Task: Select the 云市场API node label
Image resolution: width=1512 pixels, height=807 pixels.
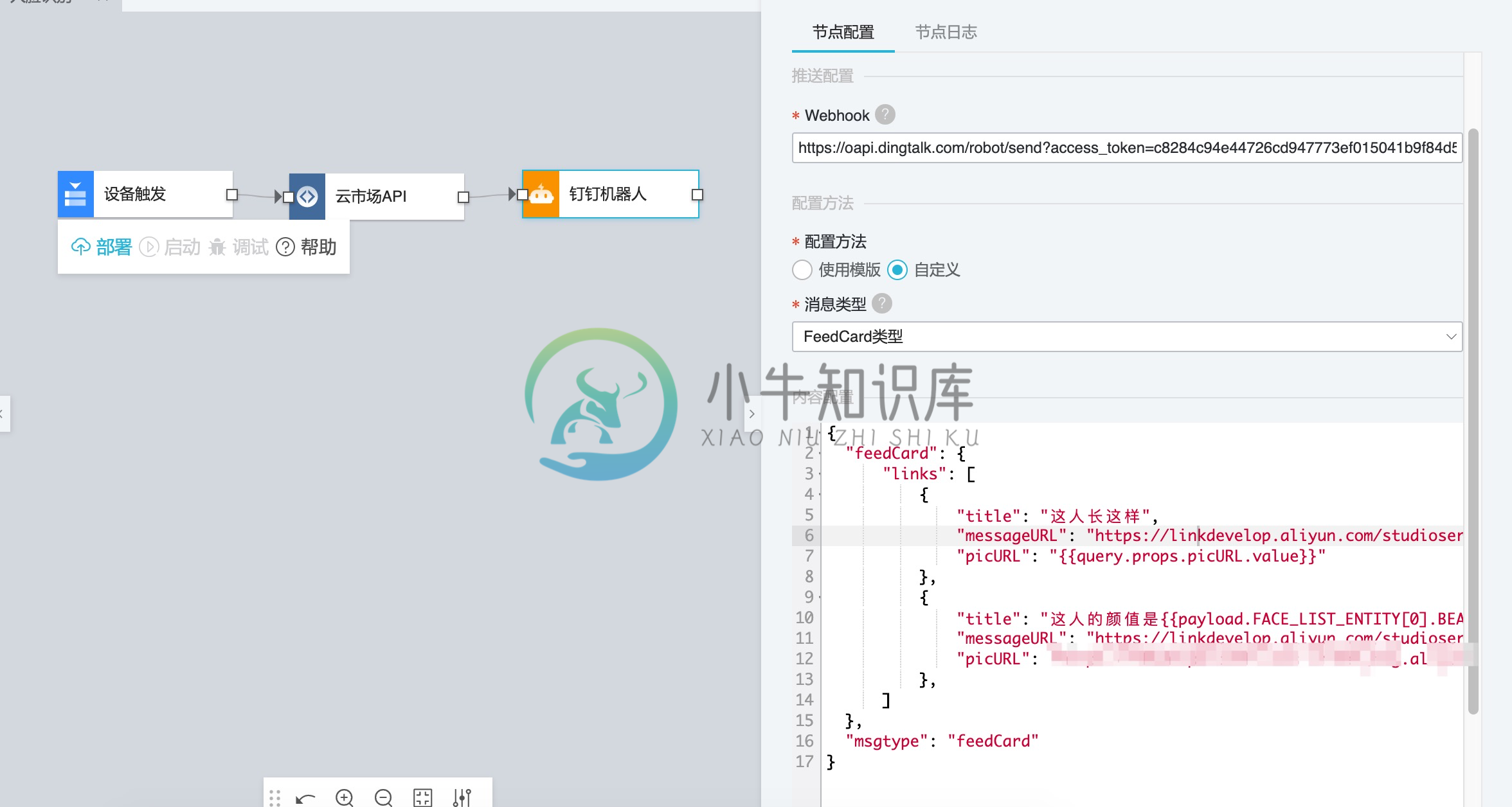Action: [x=371, y=197]
